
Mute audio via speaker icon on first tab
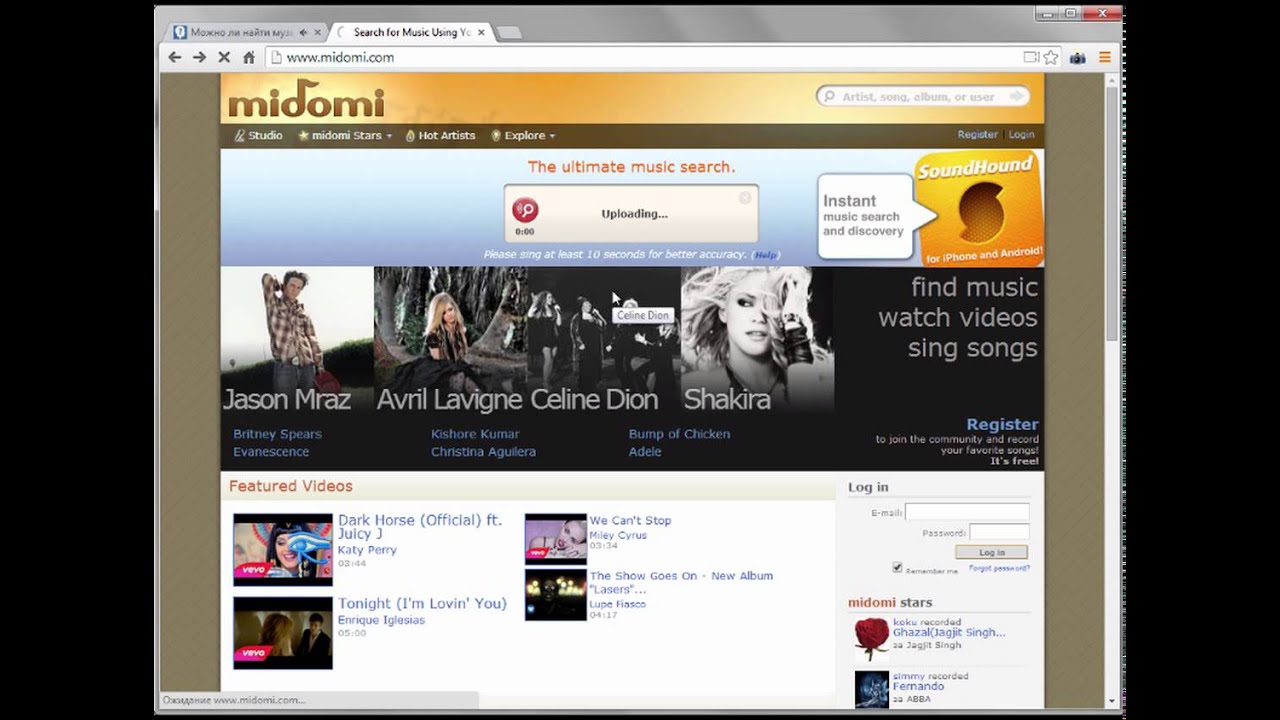[x=303, y=32]
